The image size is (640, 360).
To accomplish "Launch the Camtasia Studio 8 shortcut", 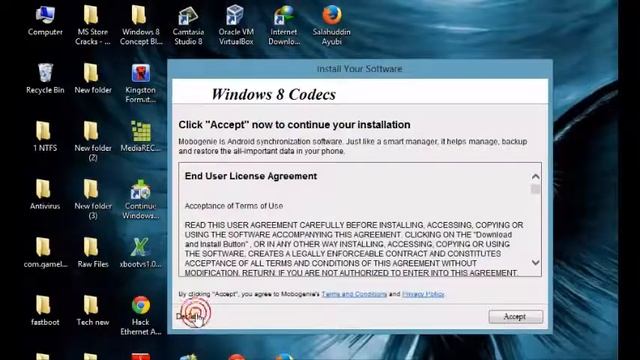I will coord(188,25).
